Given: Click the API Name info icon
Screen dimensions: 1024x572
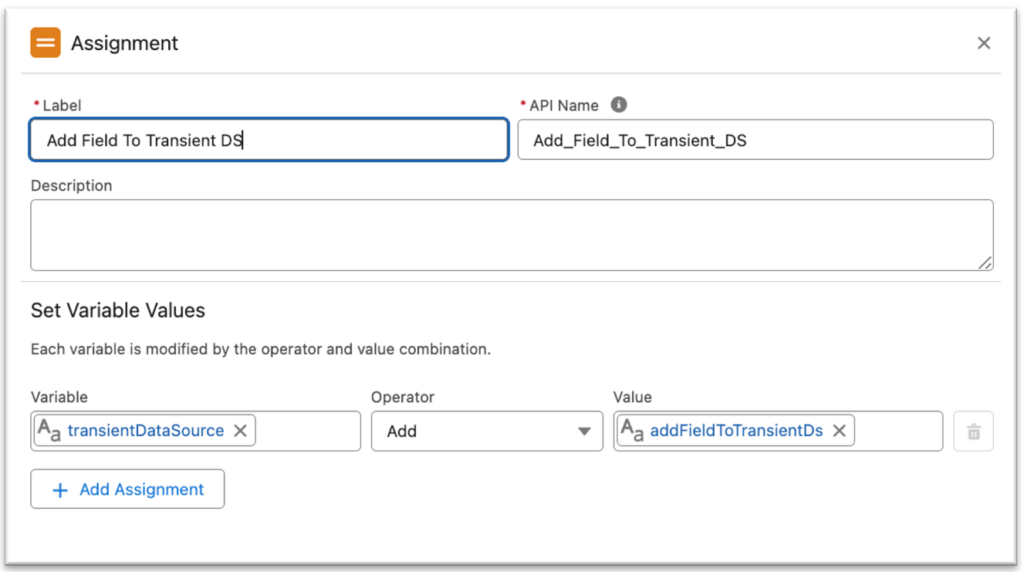Looking at the screenshot, I should click(619, 105).
